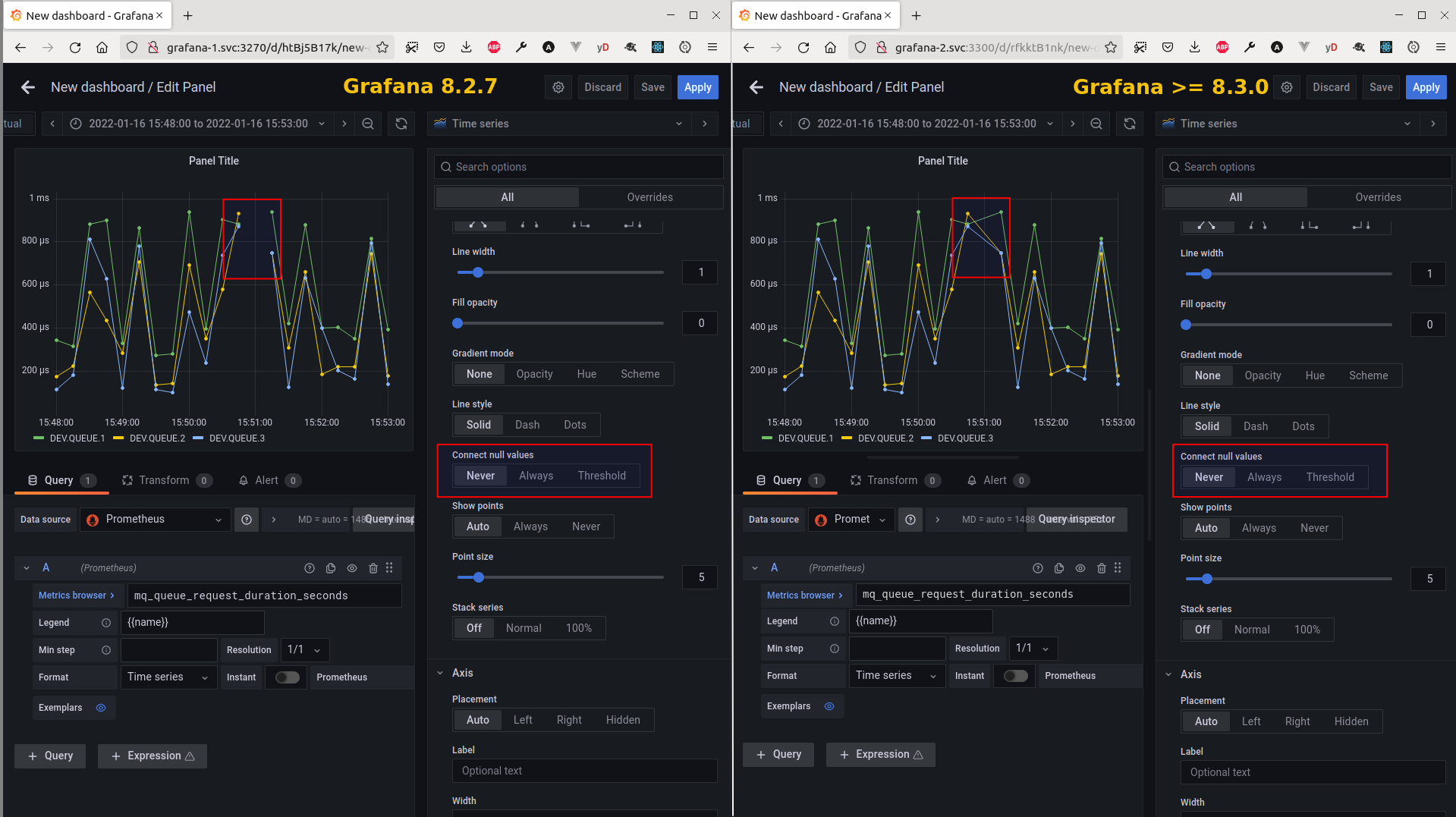The image size is (1456, 817).
Task: Add a new Query to the panel
Action: click(49, 756)
